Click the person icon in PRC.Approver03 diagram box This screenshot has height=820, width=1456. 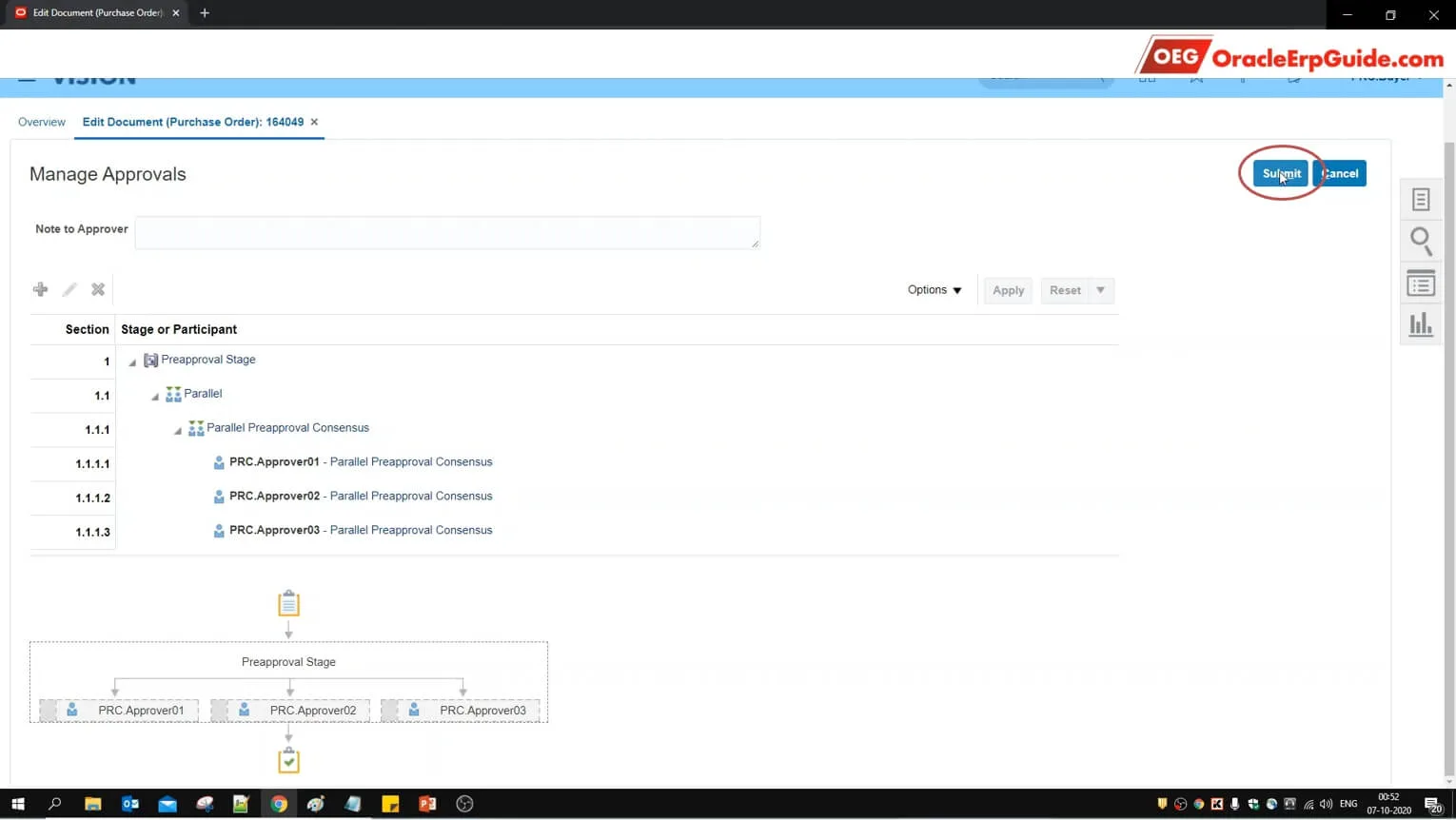click(414, 710)
